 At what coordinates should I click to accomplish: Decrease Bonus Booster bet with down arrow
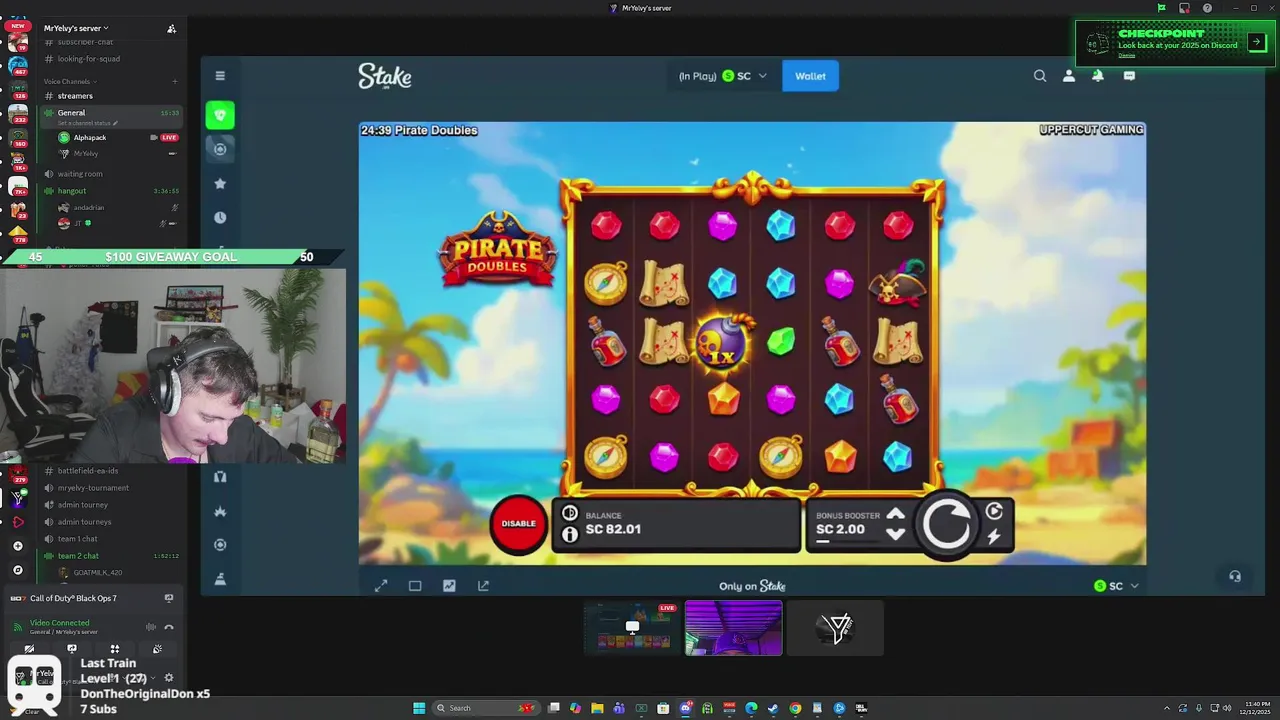pos(896,534)
